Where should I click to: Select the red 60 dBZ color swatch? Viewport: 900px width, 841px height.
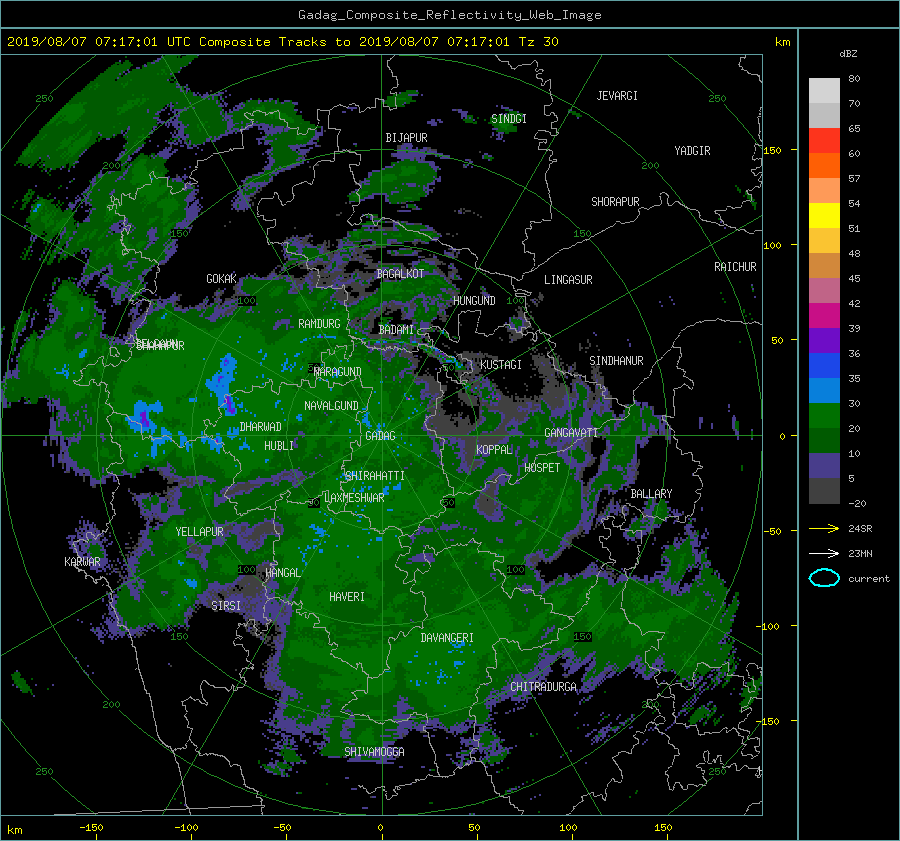824,140
